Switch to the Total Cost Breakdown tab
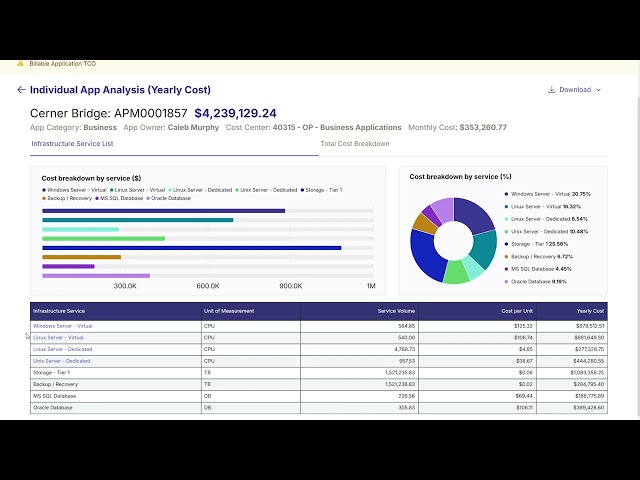 pos(355,144)
